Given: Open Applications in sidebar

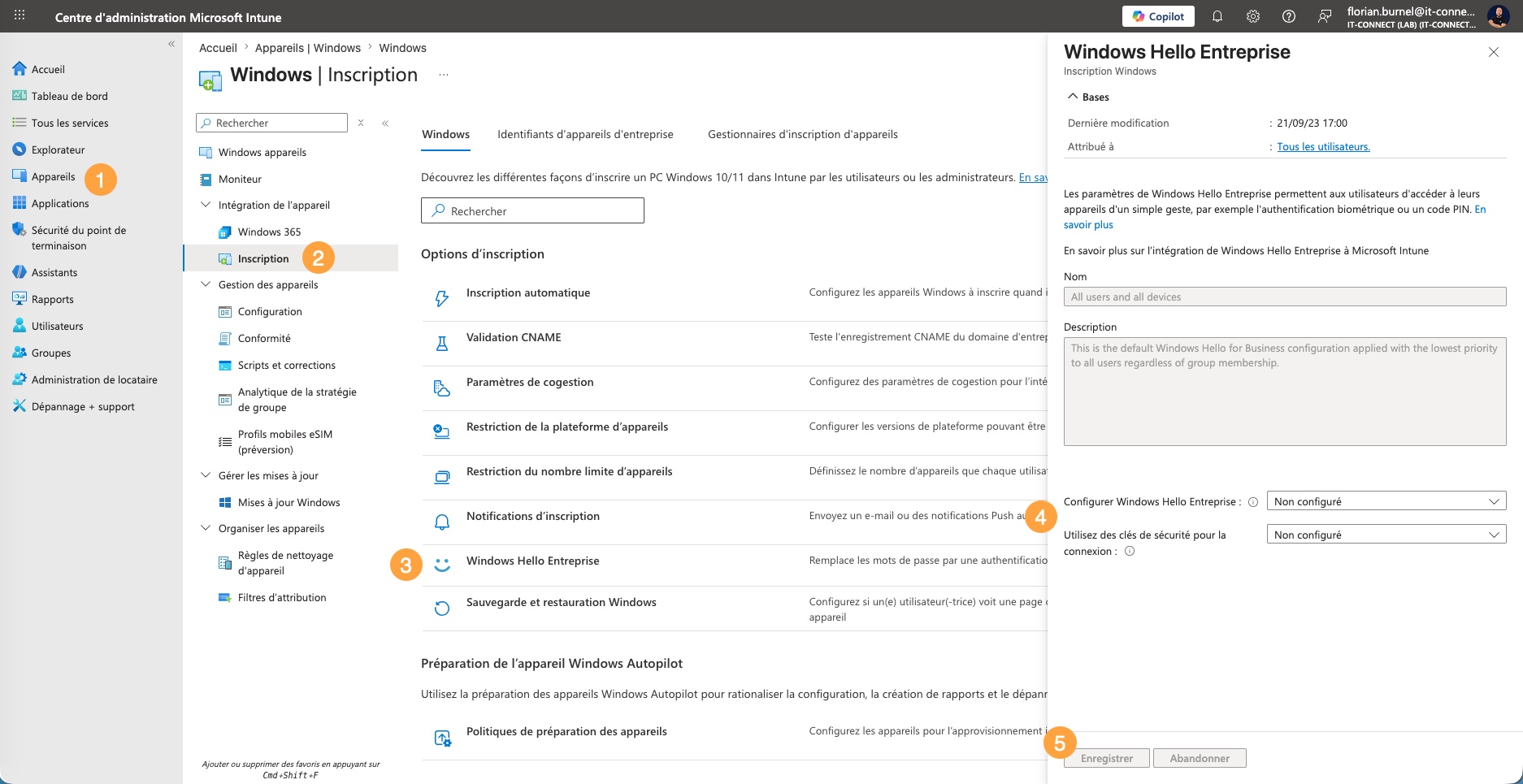Looking at the screenshot, I should 59,203.
